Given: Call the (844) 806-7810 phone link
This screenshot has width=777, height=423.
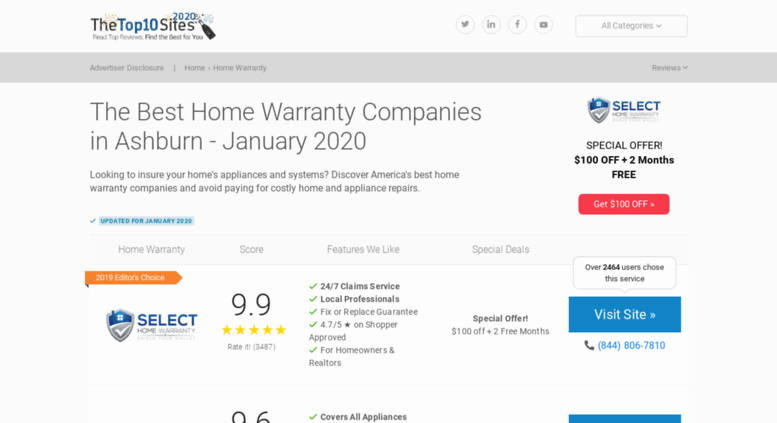Looking at the screenshot, I should pos(631,346).
